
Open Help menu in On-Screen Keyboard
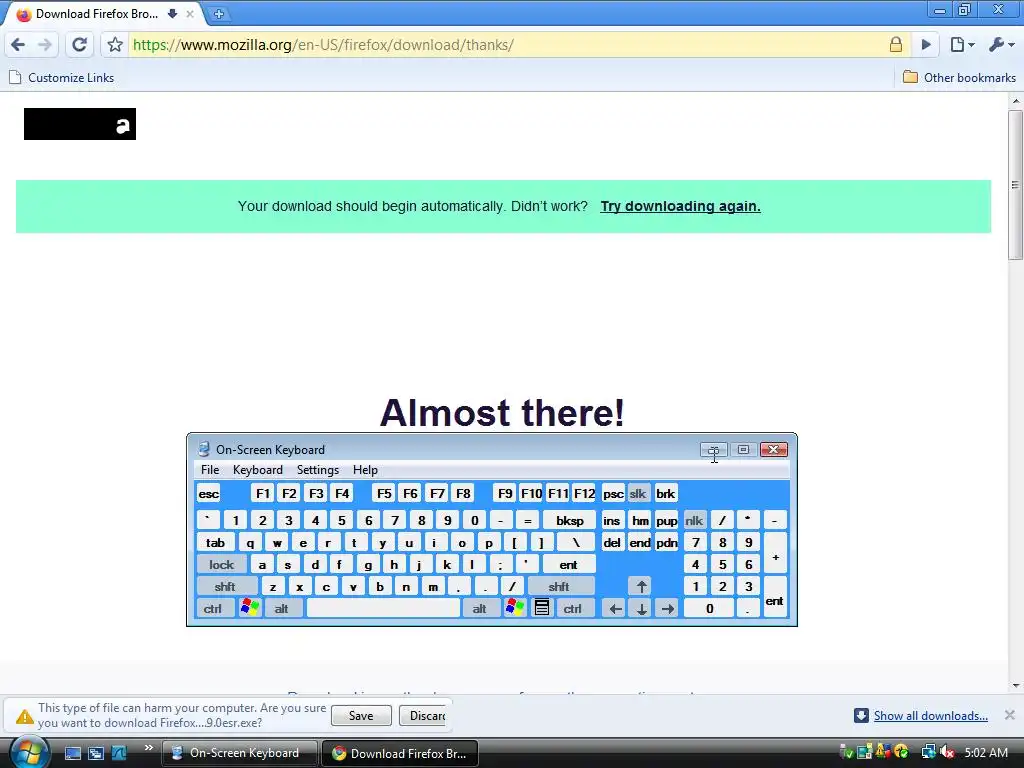[x=365, y=470]
